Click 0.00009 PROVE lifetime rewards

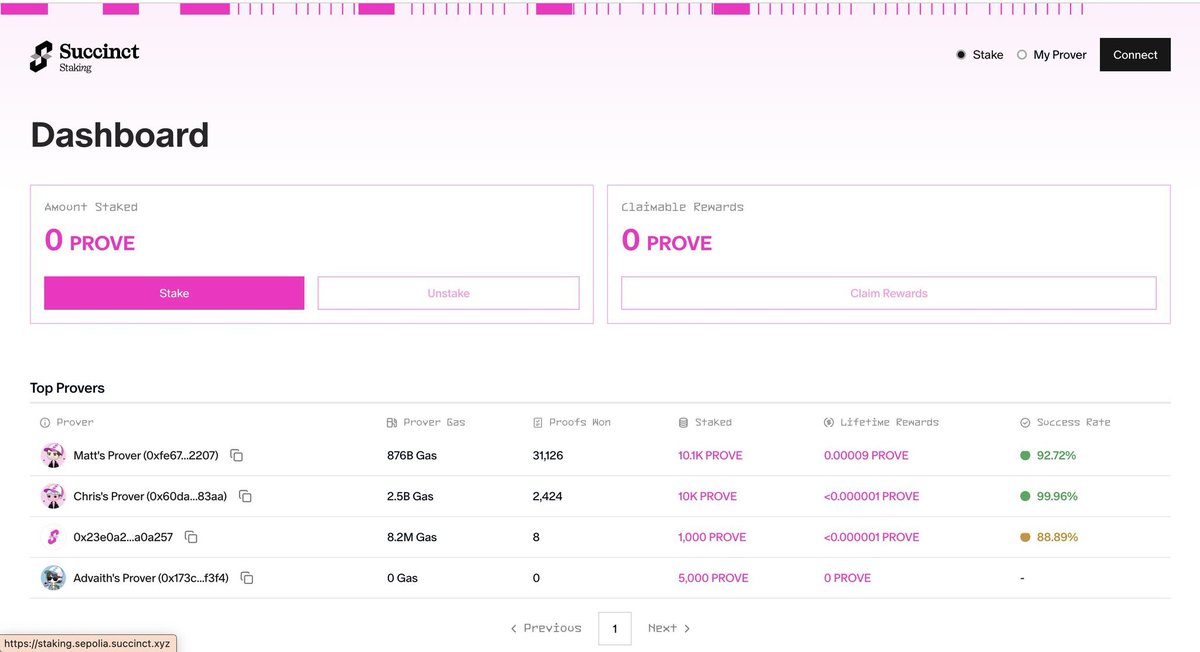click(866, 456)
